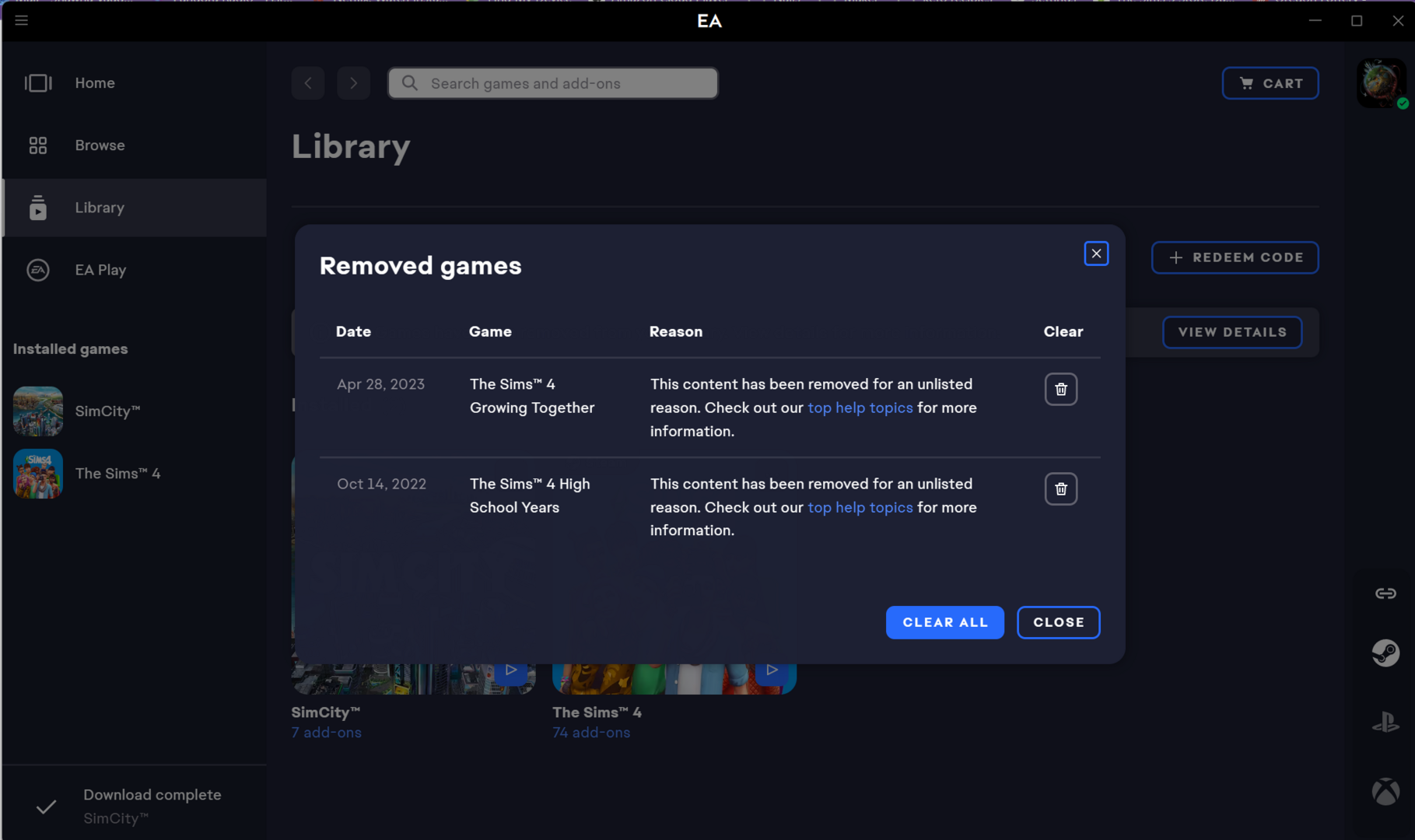Screen dimensions: 1415x840
Task: Open The Sims 4 74 add-ons link
Action: (591, 733)
